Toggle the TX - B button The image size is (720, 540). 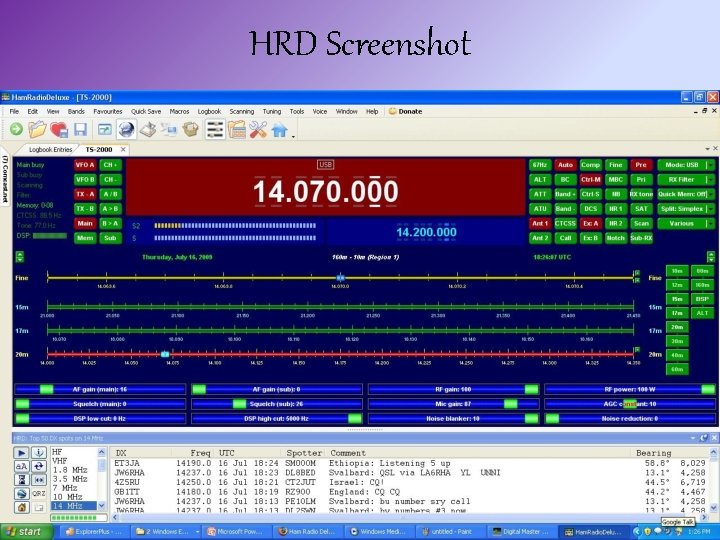[x=85, y=209]
